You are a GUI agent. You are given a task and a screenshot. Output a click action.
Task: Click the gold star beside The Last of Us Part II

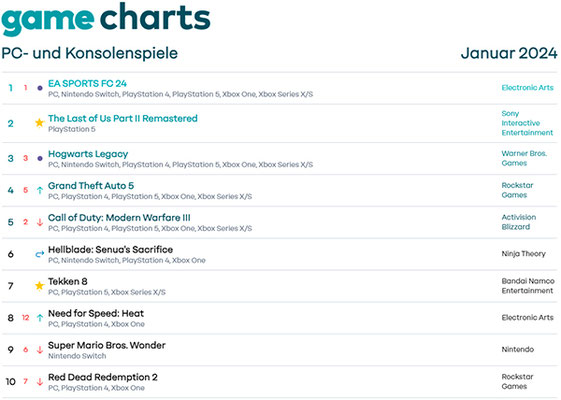point(39,123)
